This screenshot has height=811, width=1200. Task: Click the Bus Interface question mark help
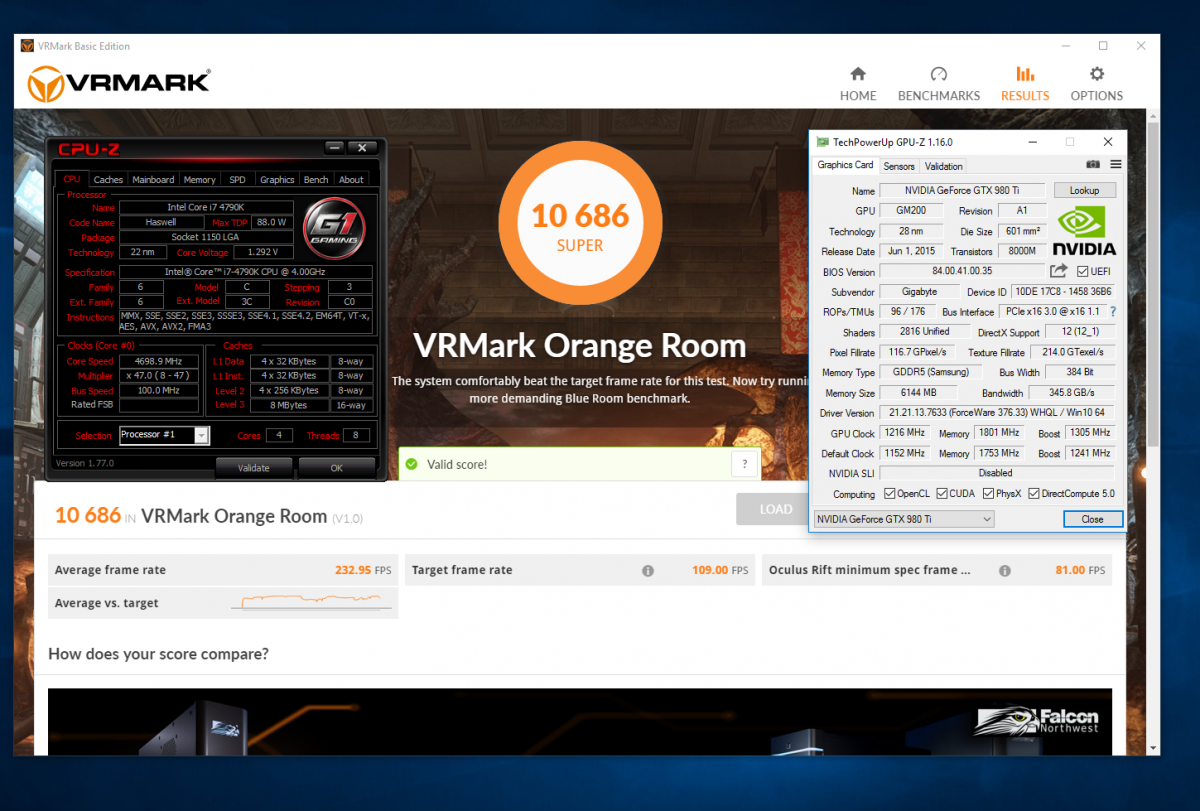(x=1113, y=312)
